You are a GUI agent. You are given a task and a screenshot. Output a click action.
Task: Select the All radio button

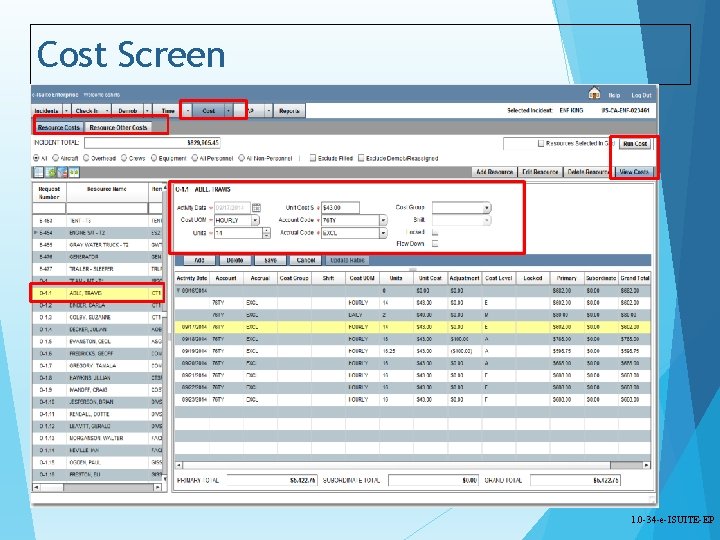click(x=36, y=158)
